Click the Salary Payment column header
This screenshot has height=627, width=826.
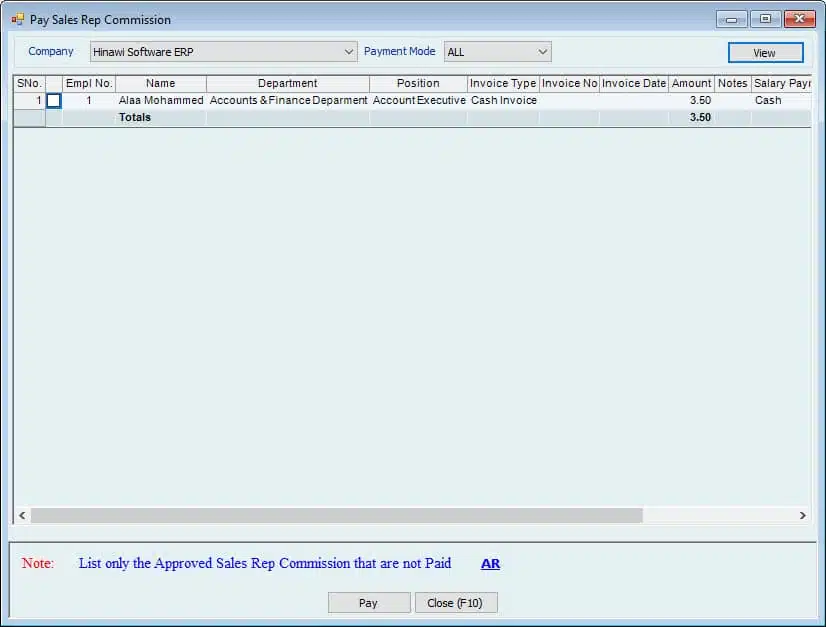782,83
